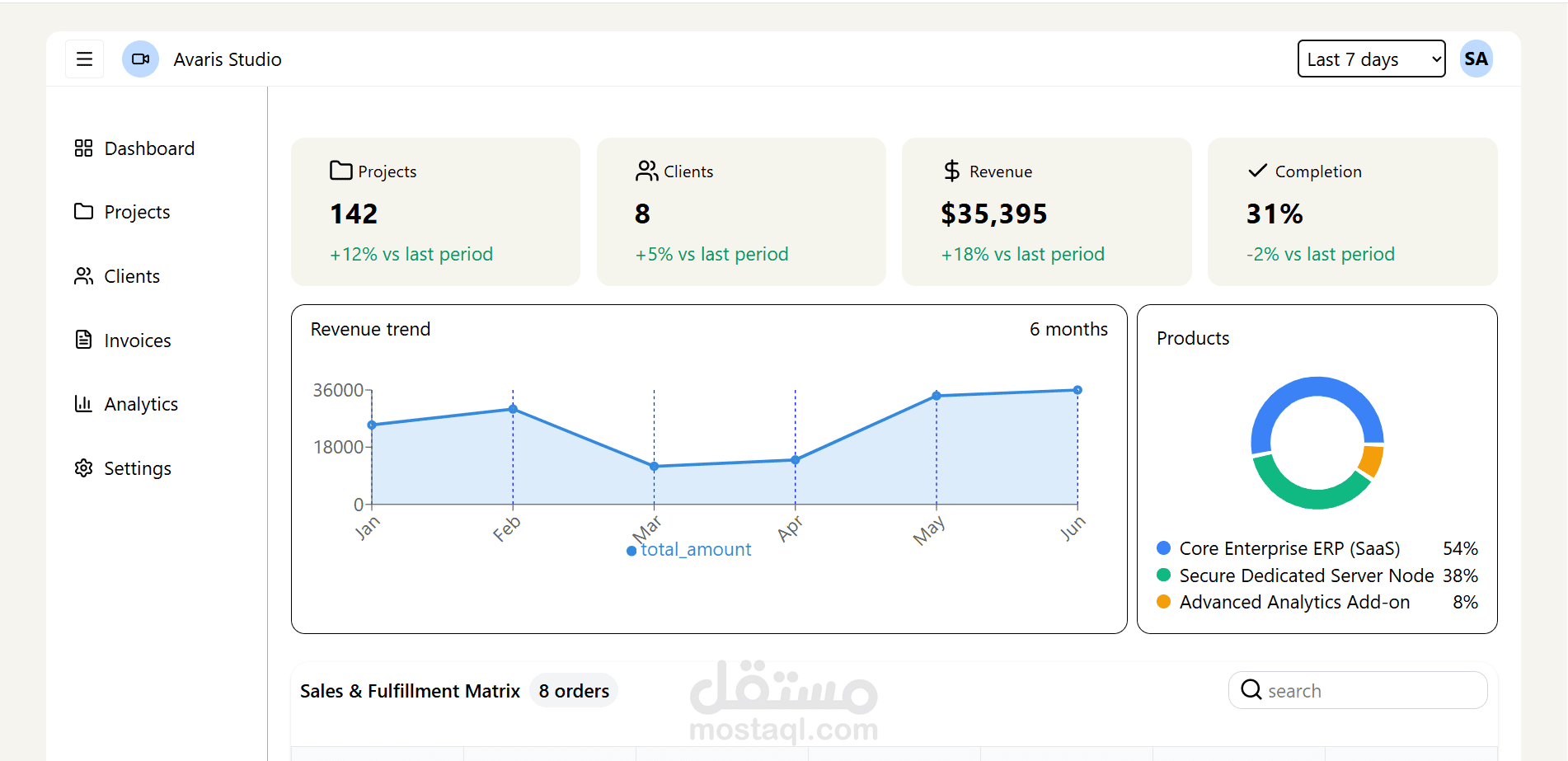
Task: Click the +5% vs last period text
Action: point(711,254)
